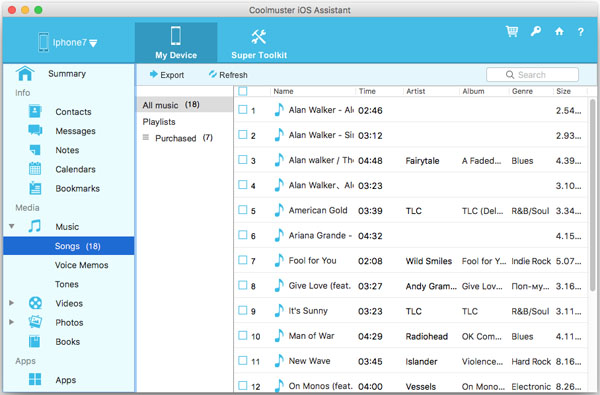The image size is (600, 395).
Task: Click the Apps grid icon
Action: (35, 379)
